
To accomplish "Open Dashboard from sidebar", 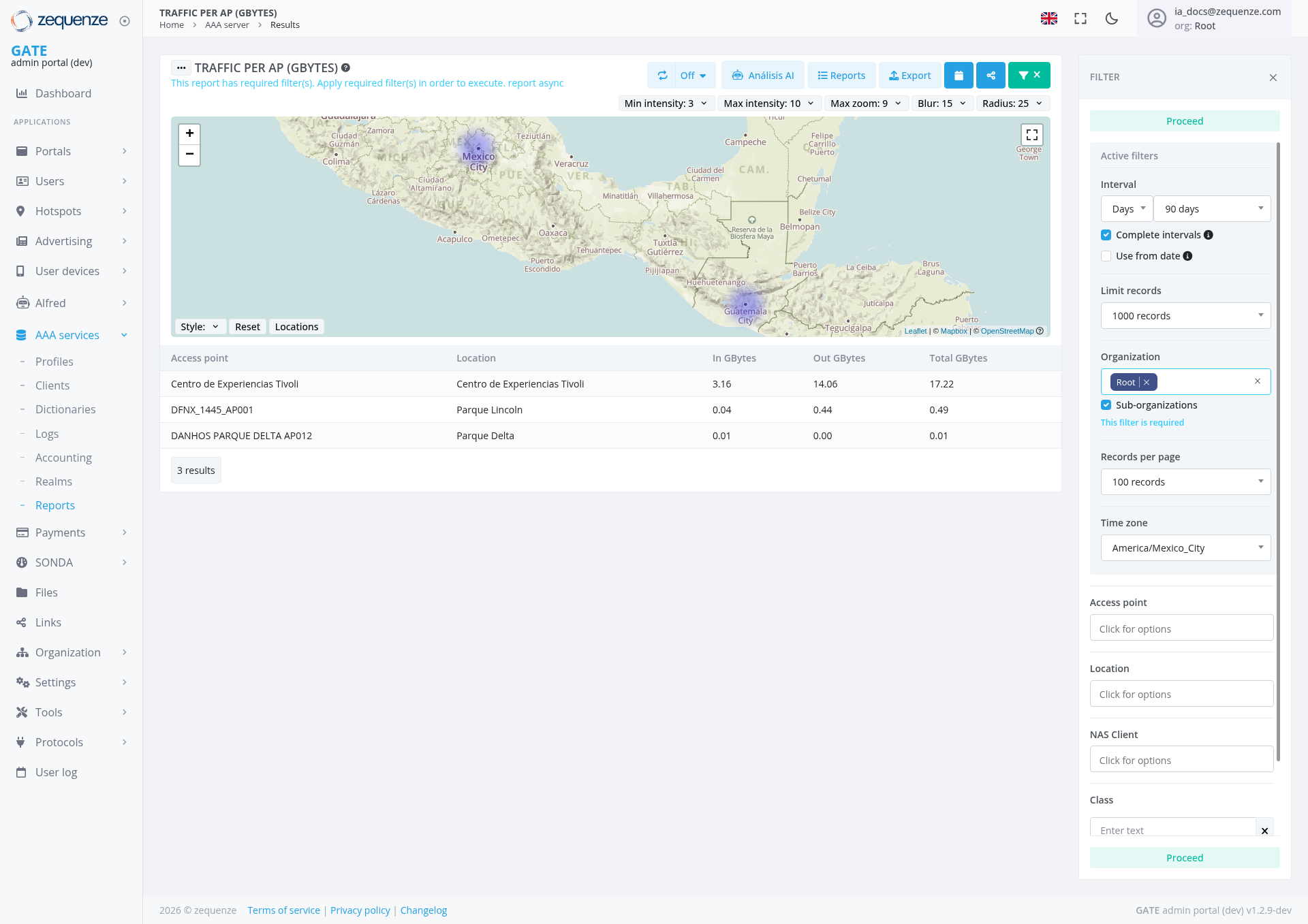I will point(63,93).
